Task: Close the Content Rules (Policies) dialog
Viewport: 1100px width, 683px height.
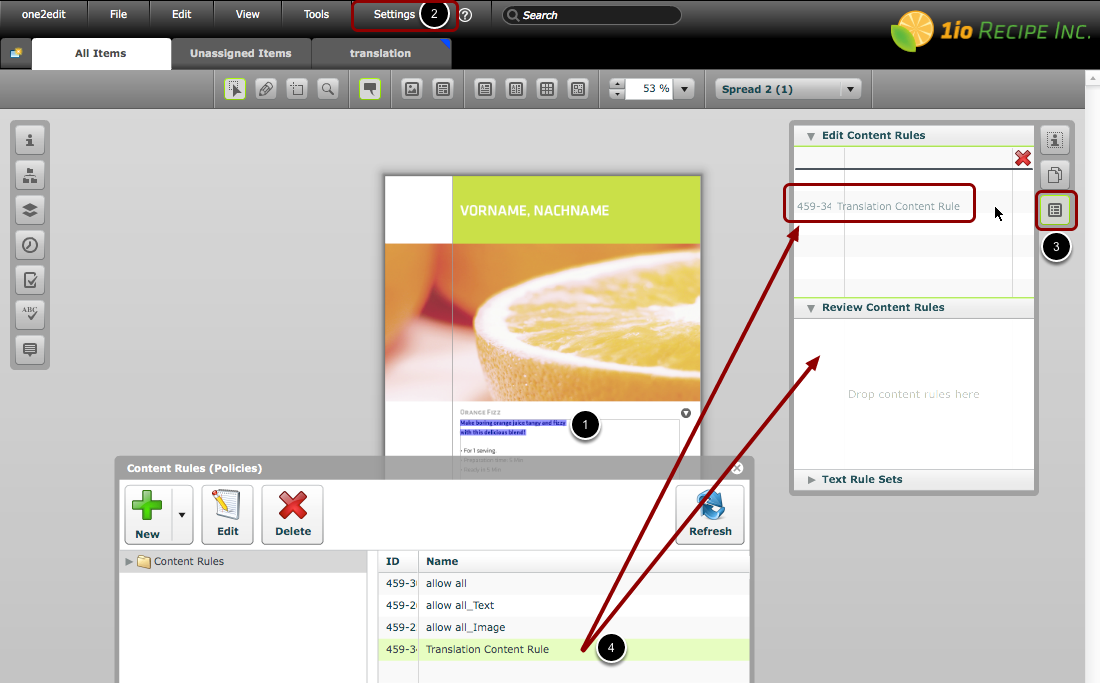Action: [737, 468]
